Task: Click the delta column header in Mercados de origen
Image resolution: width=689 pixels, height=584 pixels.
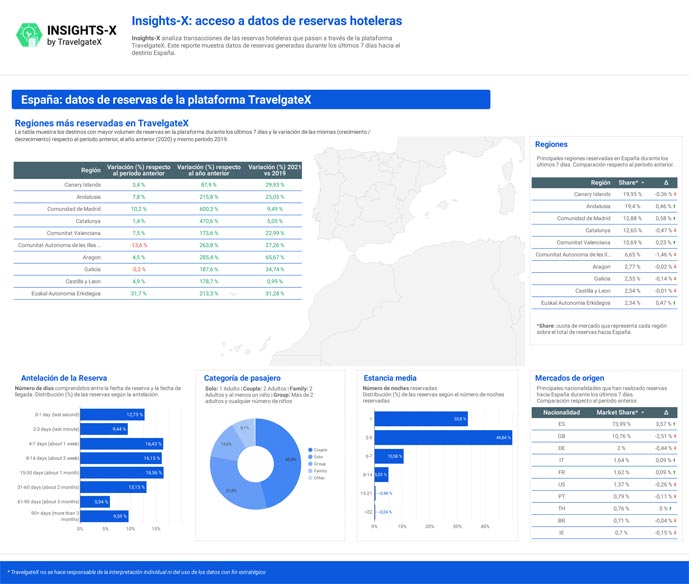Action: (666, 412)
